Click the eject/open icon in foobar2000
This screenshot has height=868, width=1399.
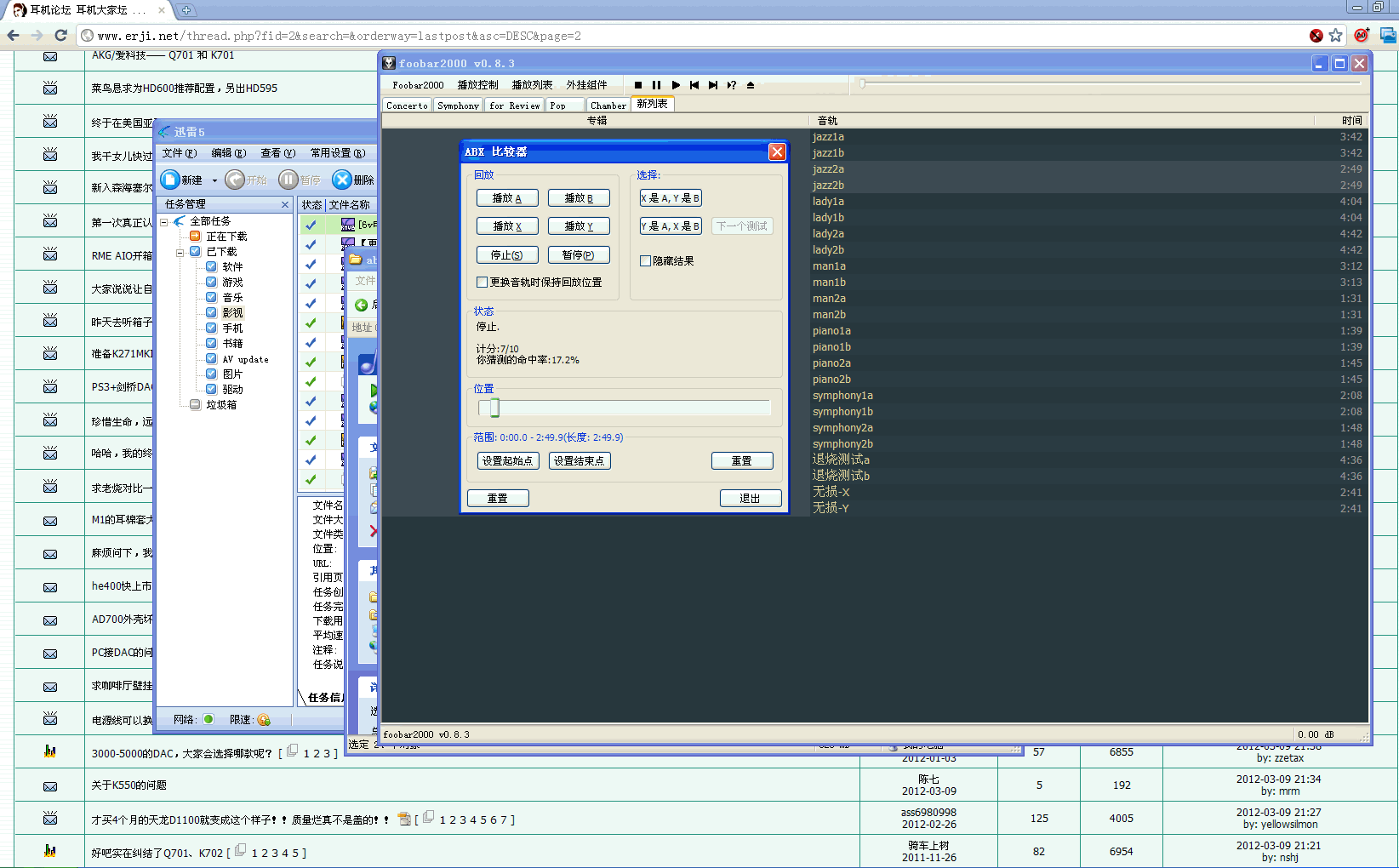(x=750, y=85)
